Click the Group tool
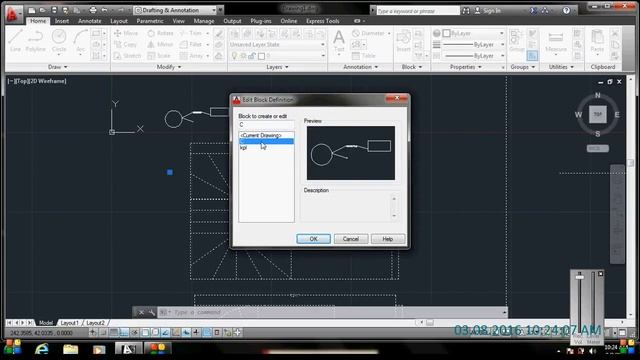This screenshot has width=640, height=360. click(x=517, y=41)
